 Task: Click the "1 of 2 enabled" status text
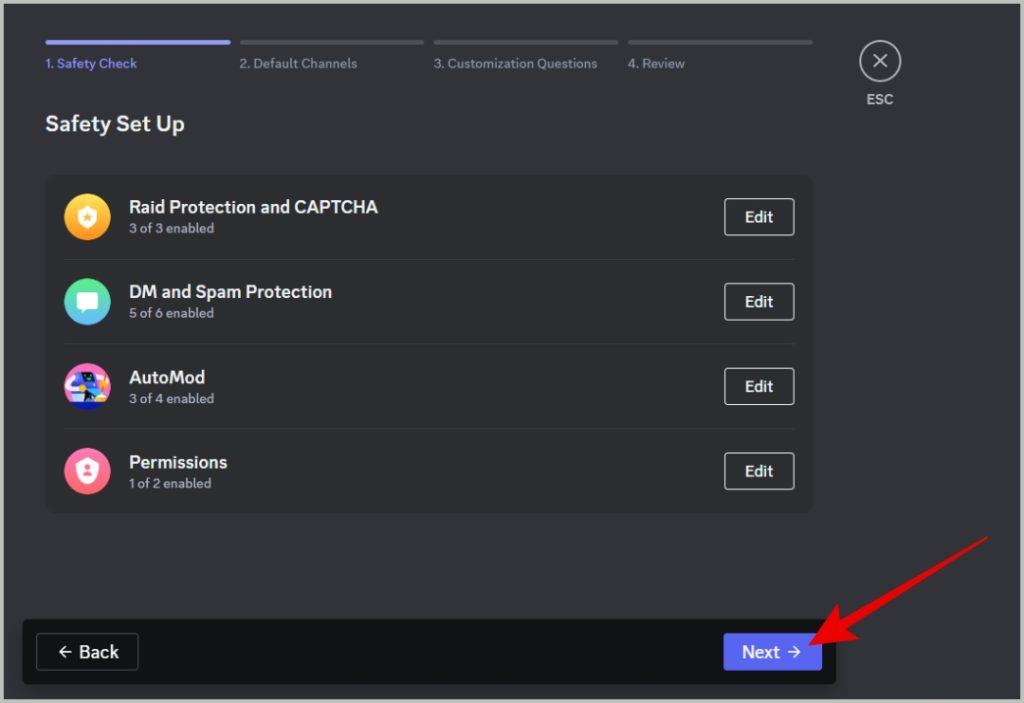coord(170,483)
